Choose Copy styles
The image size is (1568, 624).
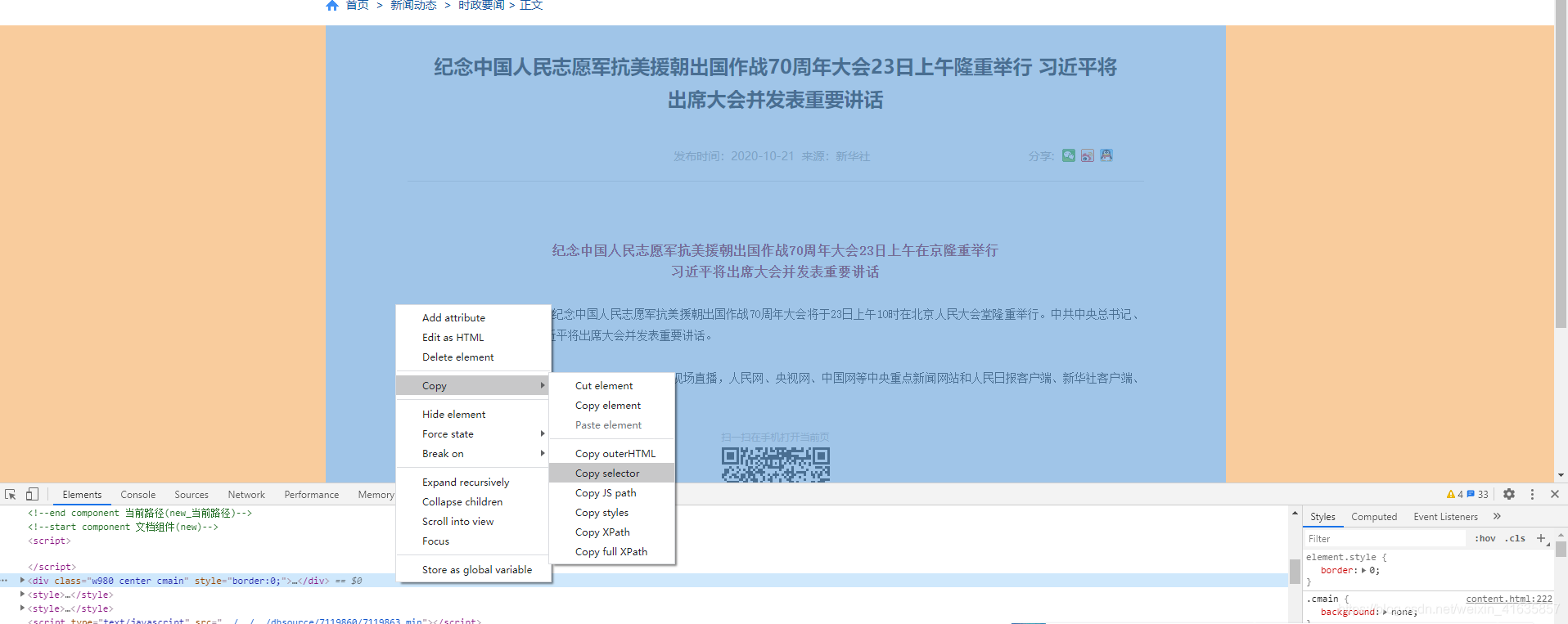[612, 512]
